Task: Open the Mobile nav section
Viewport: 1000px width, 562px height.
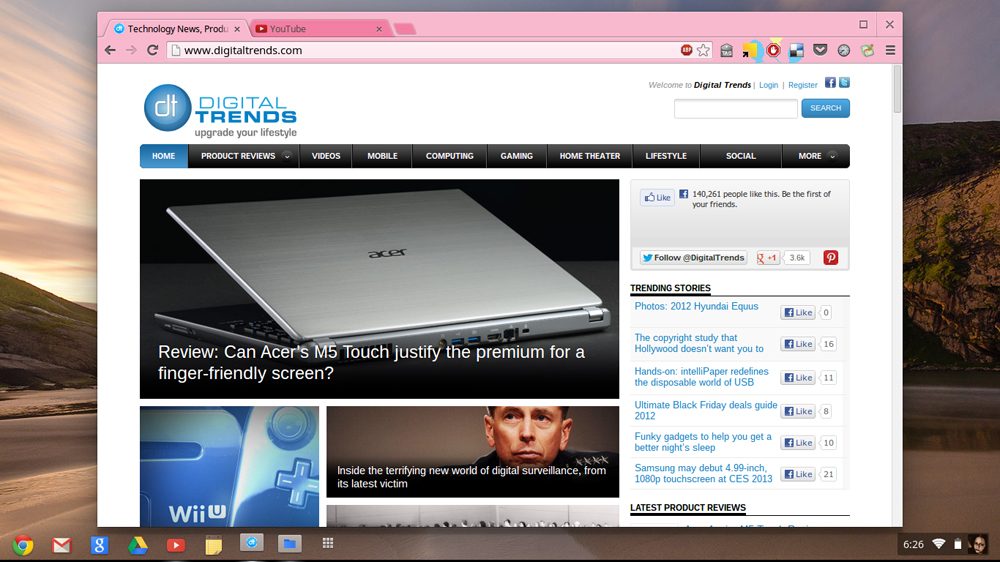Action: (382, 156)
